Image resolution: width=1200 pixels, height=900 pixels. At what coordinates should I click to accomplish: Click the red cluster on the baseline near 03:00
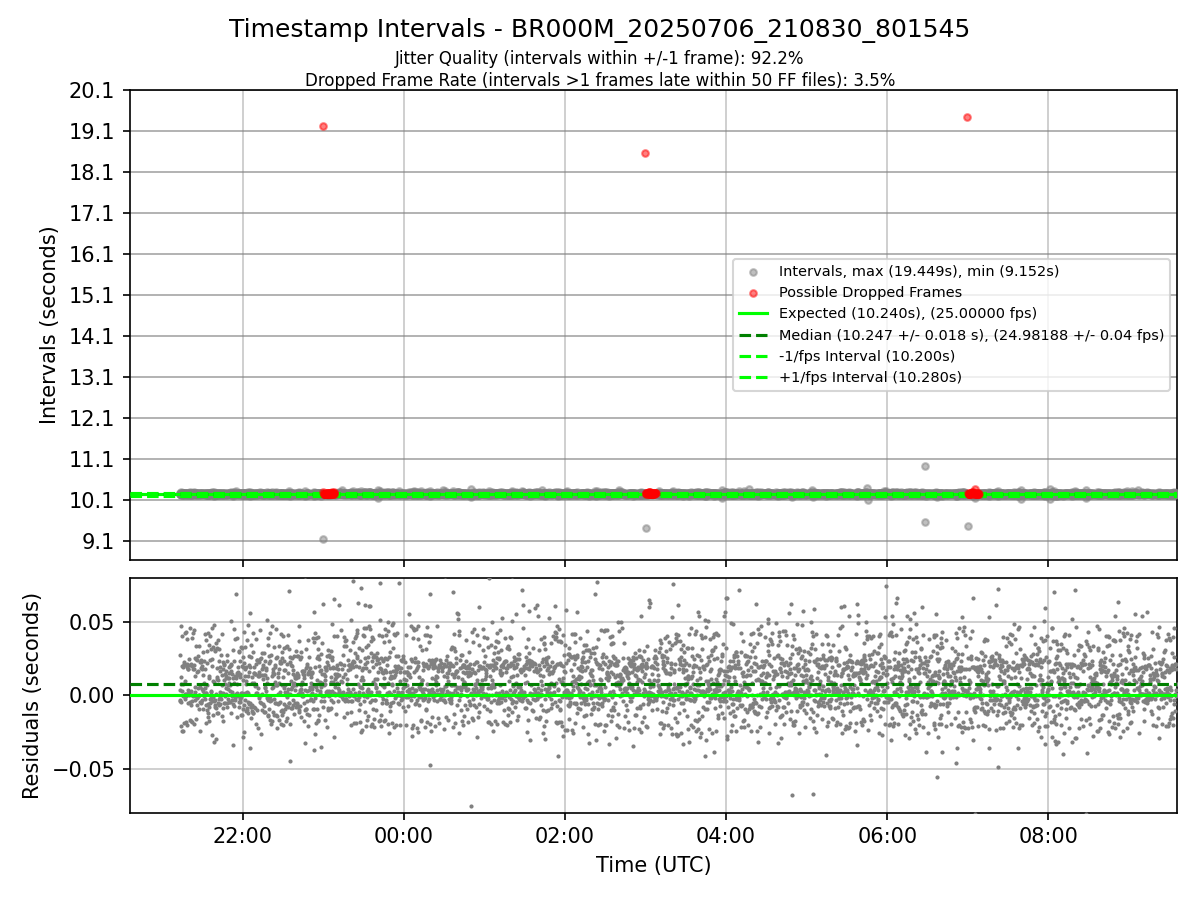[650, 493]
